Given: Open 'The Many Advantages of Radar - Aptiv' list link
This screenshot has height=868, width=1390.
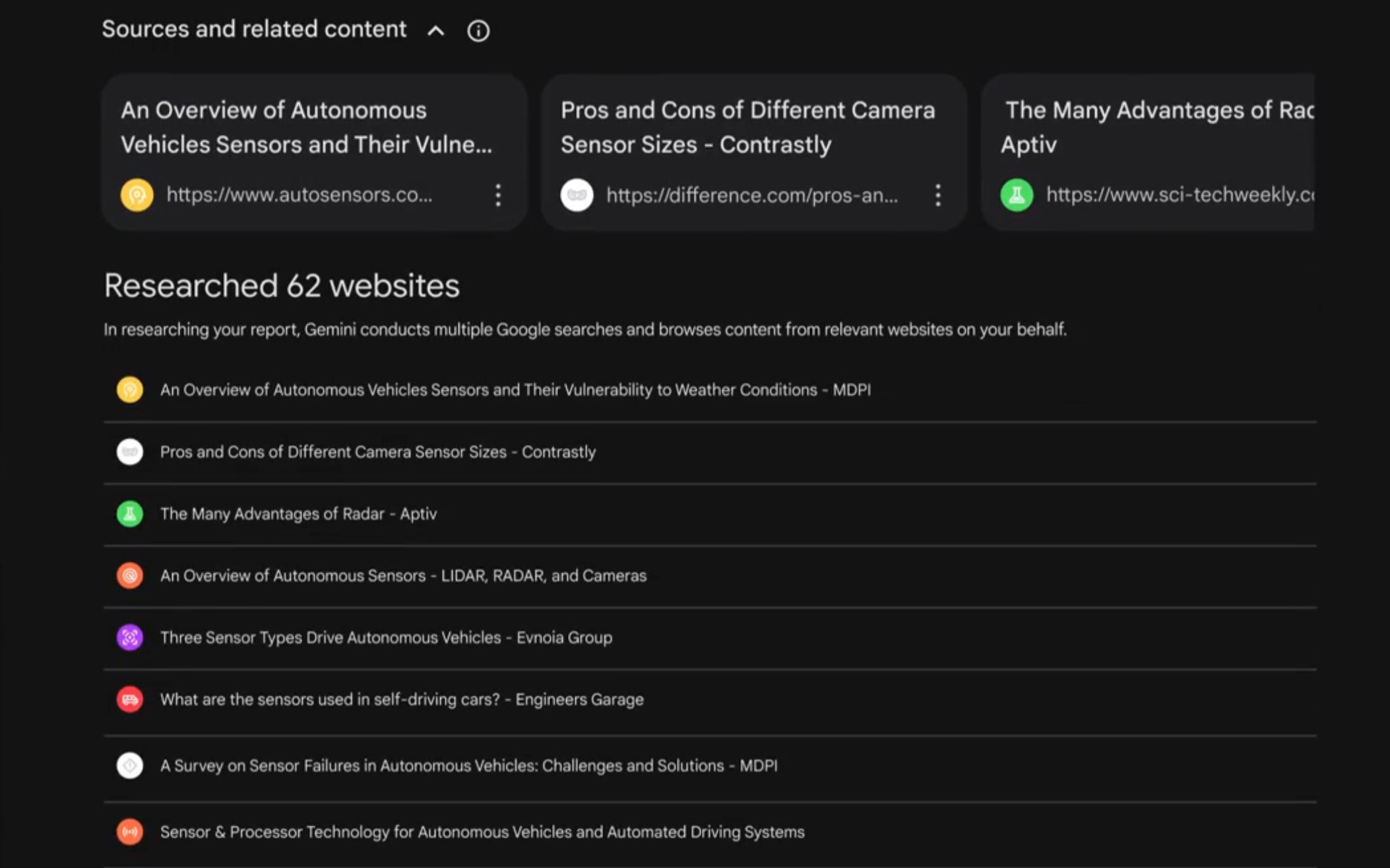Looking at the screenshot, I should pos(298,514).
